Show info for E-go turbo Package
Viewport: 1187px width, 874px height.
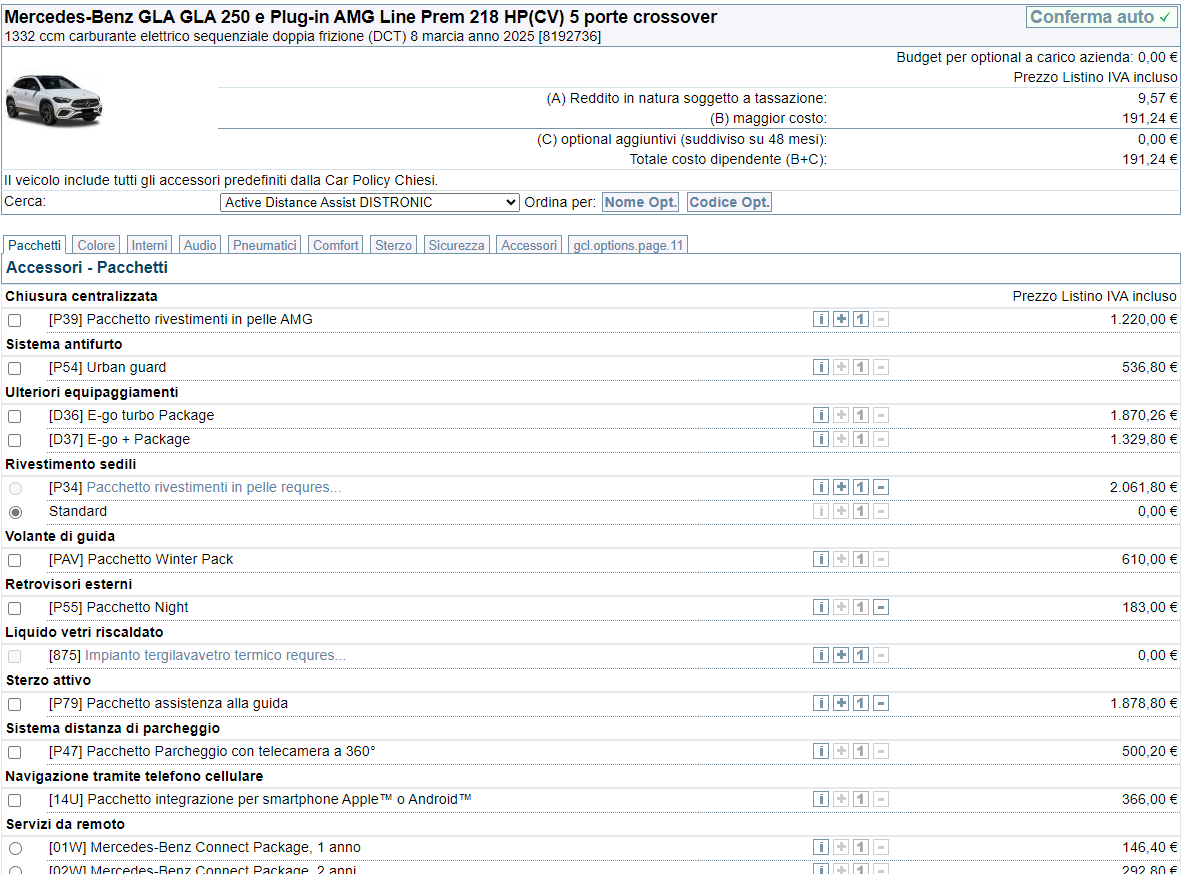pos(821,415)
